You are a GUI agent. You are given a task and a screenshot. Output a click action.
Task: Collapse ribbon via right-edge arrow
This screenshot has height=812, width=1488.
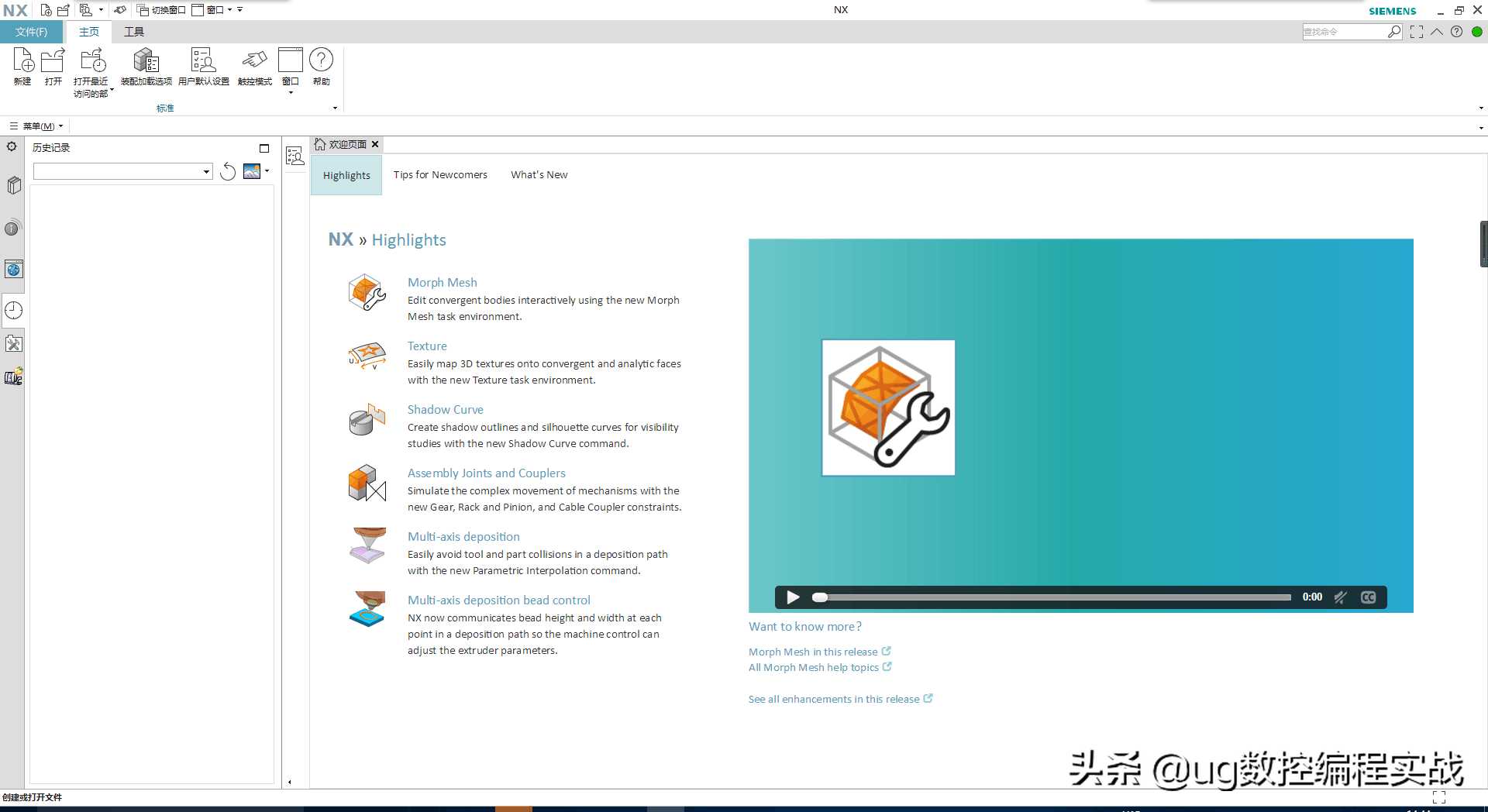coord(1481,108)
